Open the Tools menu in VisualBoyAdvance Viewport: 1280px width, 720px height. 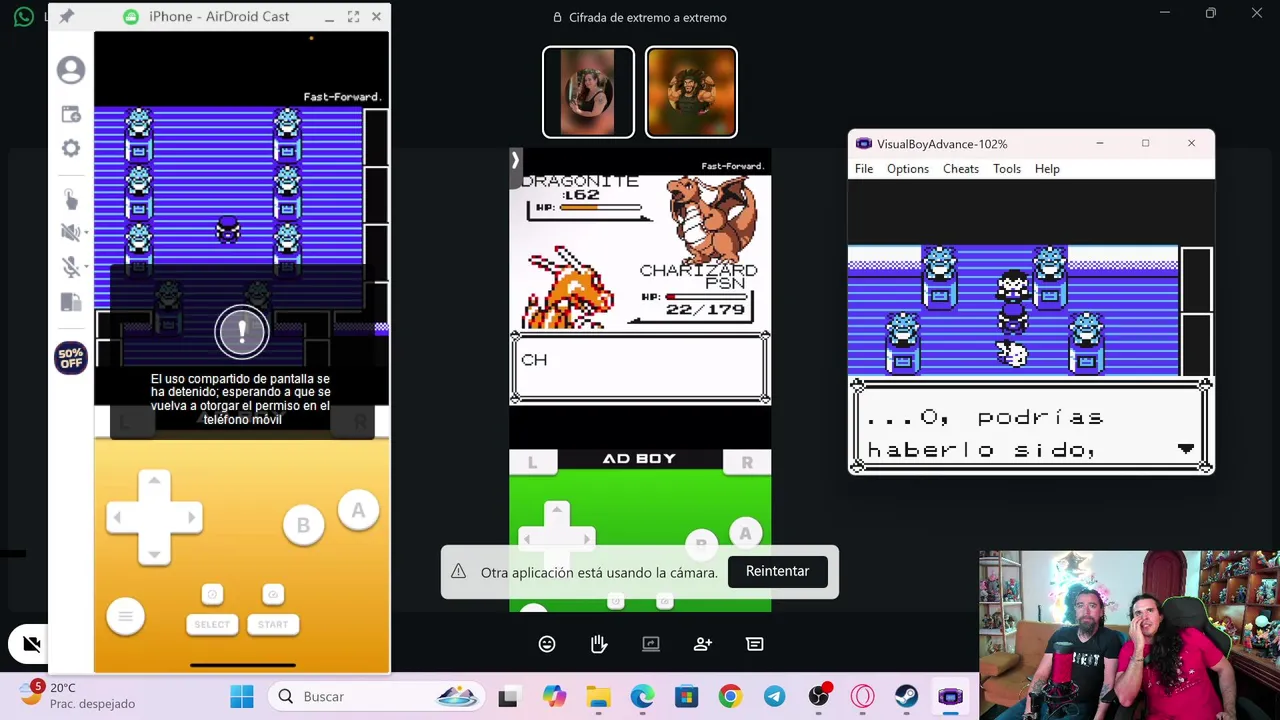click(x=1007, y=169)
